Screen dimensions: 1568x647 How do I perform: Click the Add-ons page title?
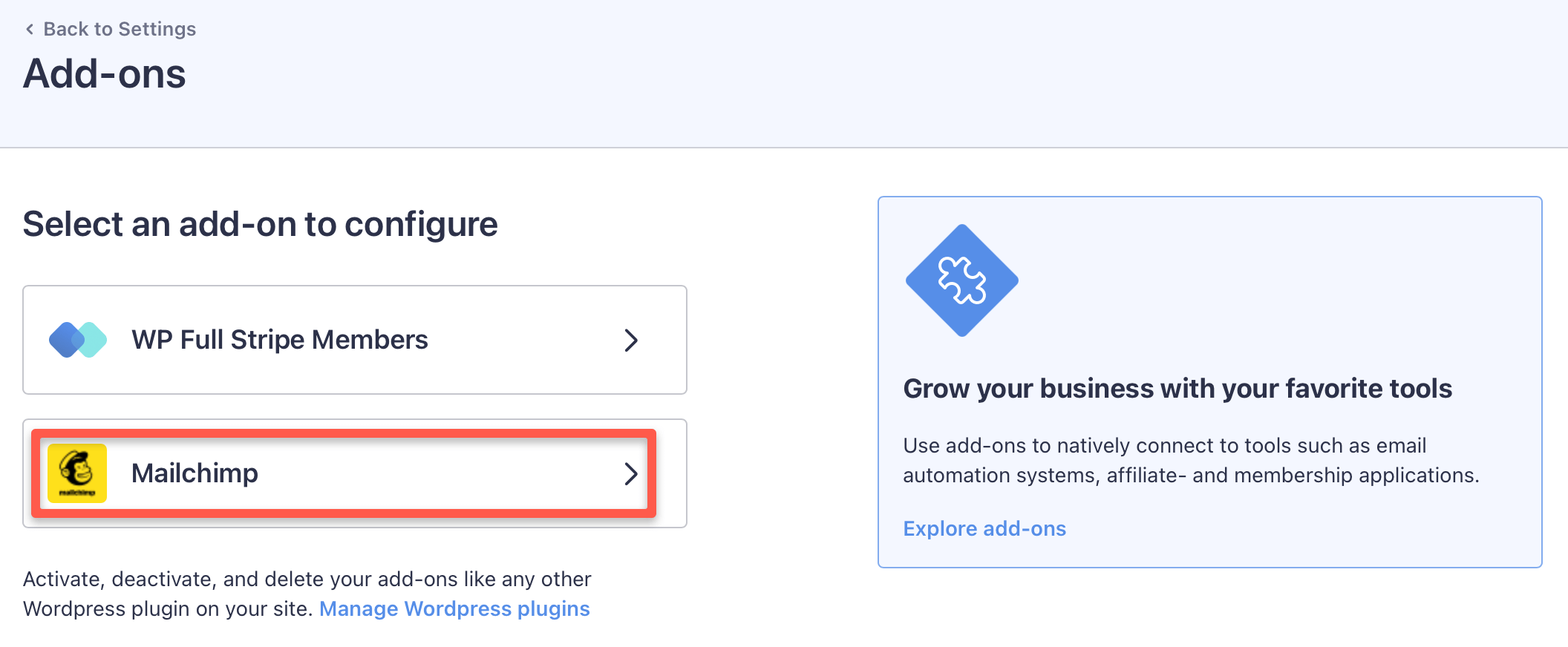tap(105, 74)
